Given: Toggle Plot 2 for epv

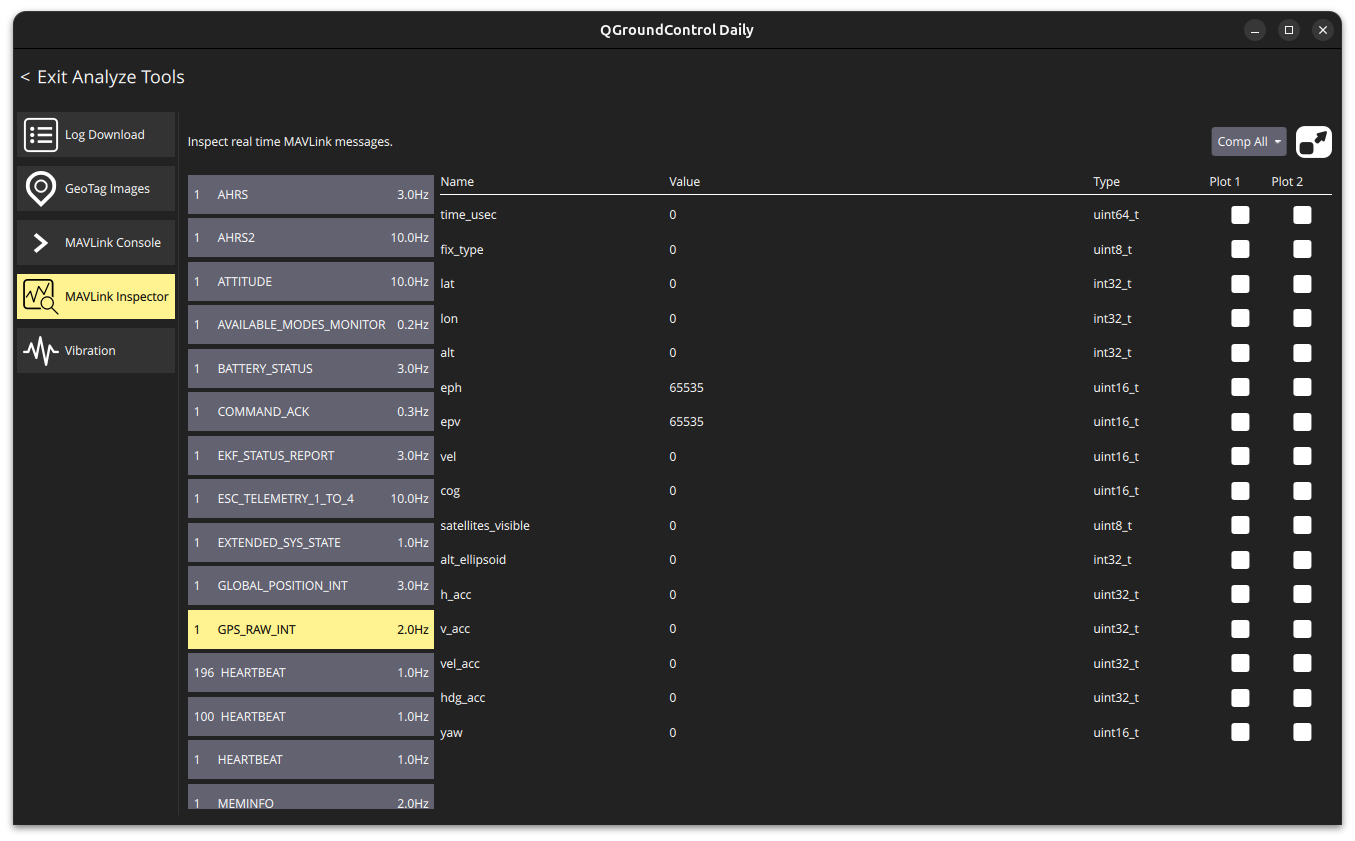Looking at the screenshot, I should (1302, 422).
